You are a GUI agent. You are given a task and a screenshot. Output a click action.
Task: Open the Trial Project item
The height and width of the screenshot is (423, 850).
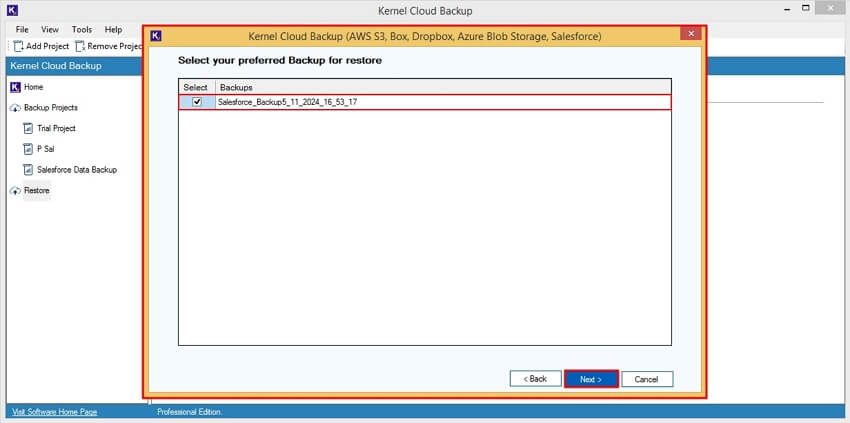point(56,129)
